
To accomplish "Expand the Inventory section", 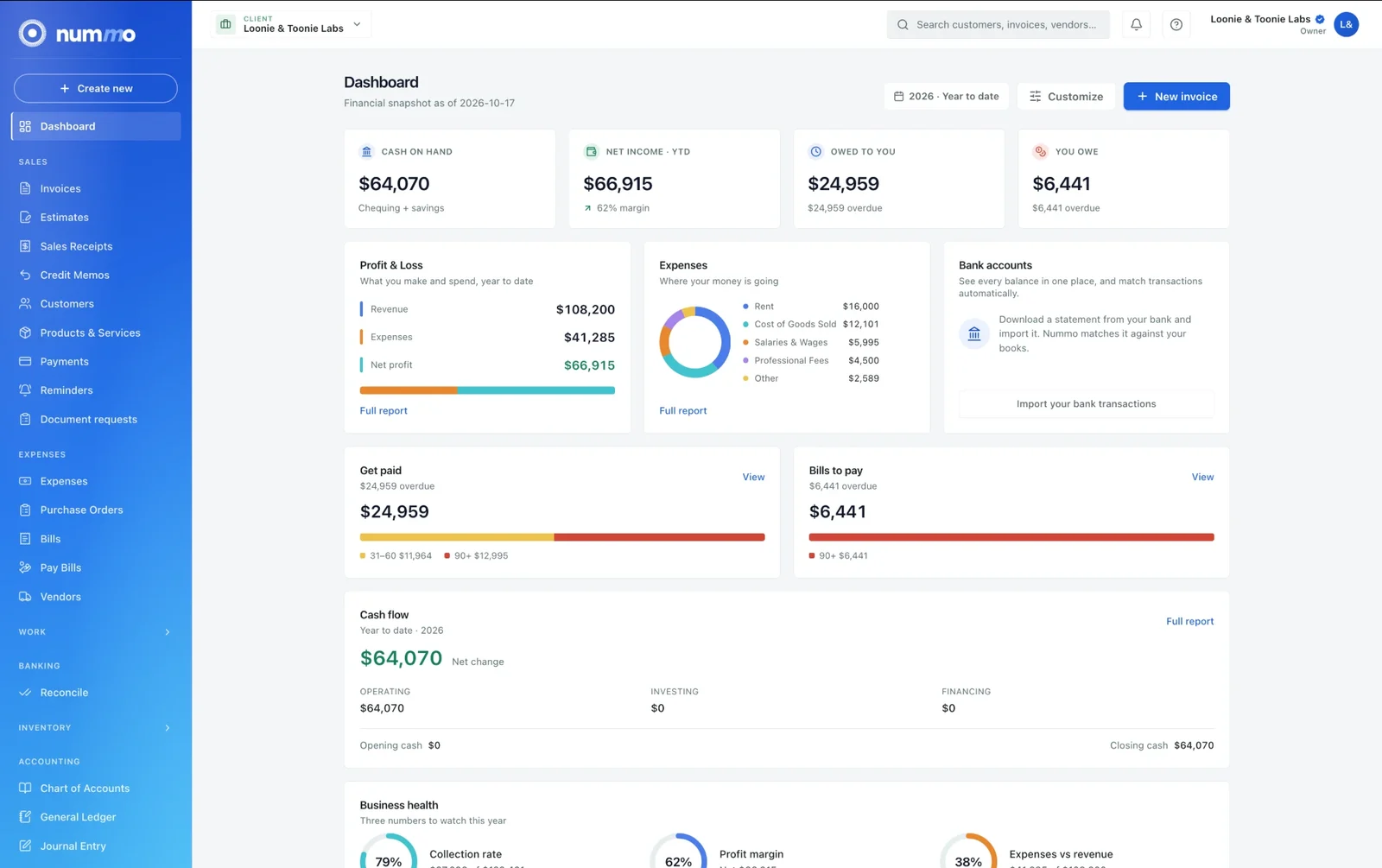I will click(x=96, y=728).
